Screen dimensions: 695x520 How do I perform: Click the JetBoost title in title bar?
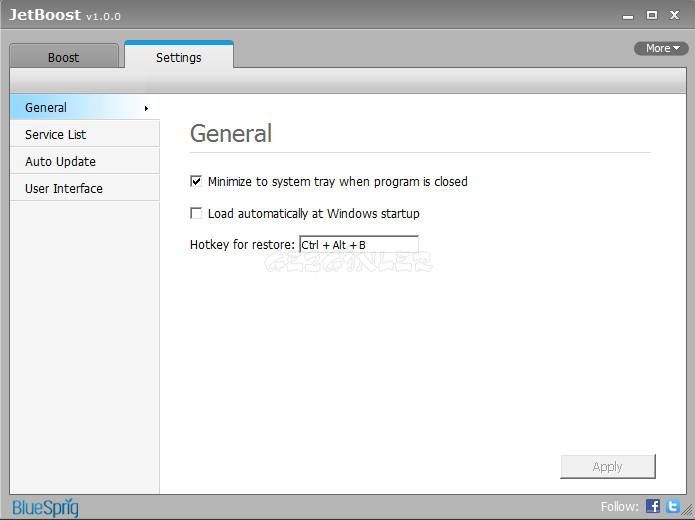(x=45, y=16)
